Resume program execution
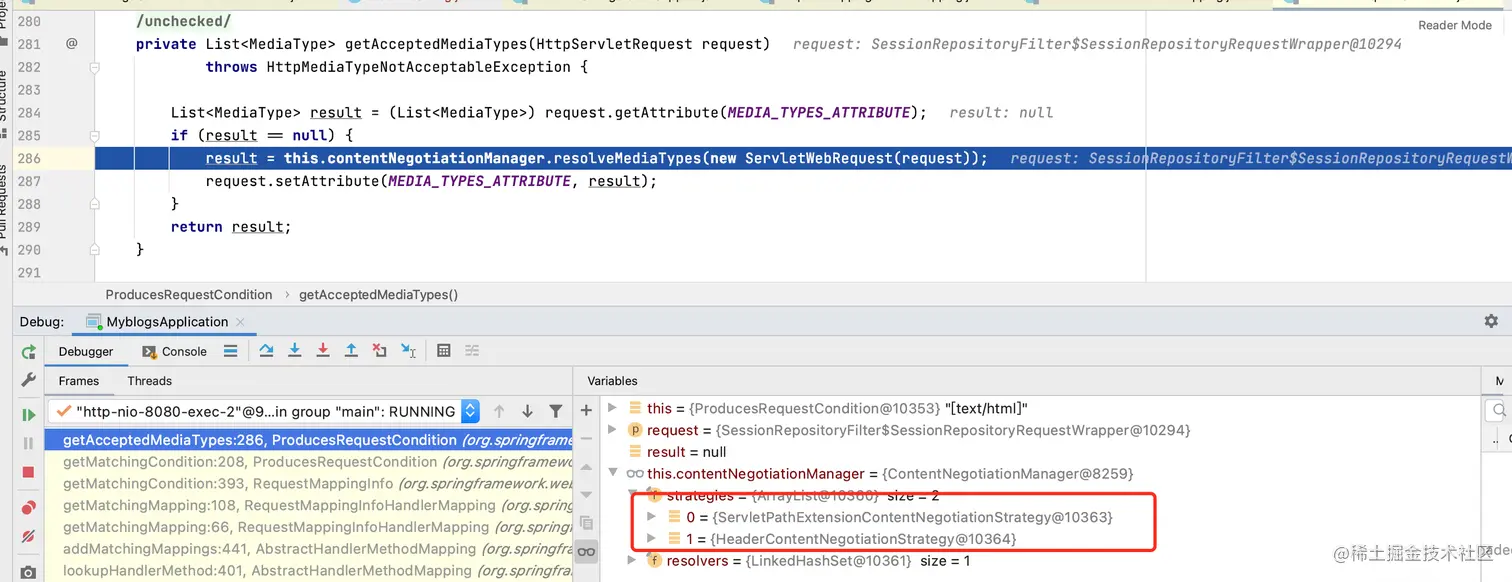The width and height of the screenshot is (1512, 582). click(x=29, y=414)
